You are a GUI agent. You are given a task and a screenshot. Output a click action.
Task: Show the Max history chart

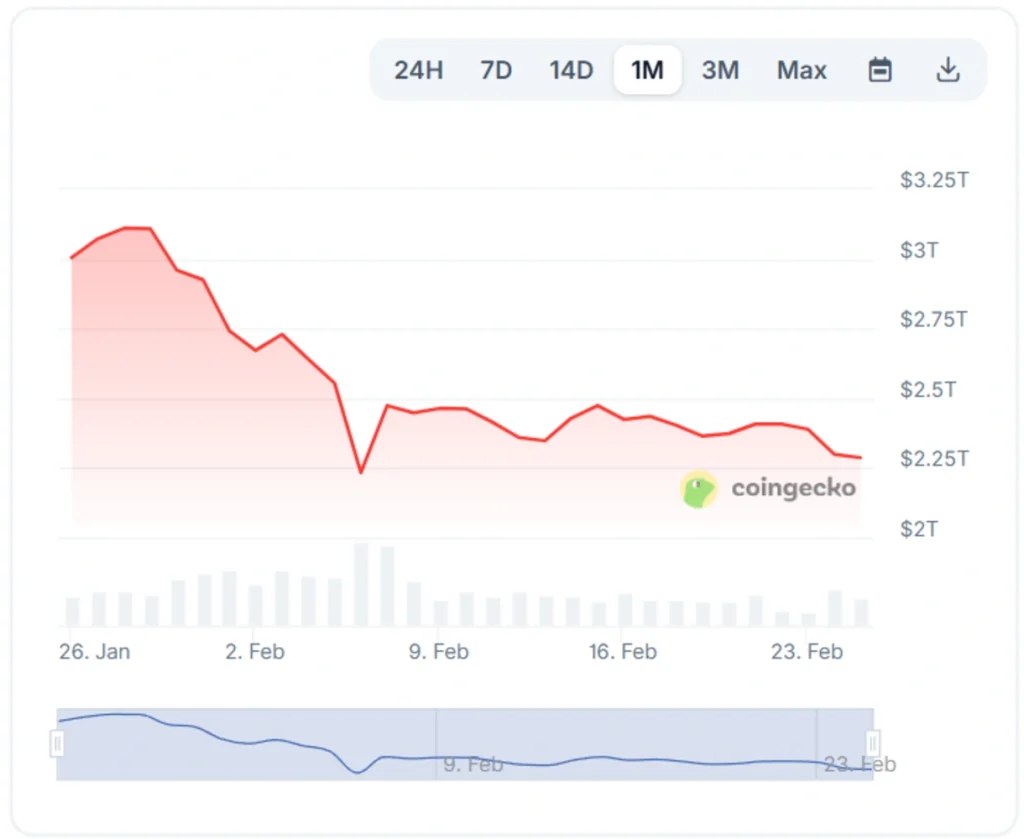coord(801,70)
